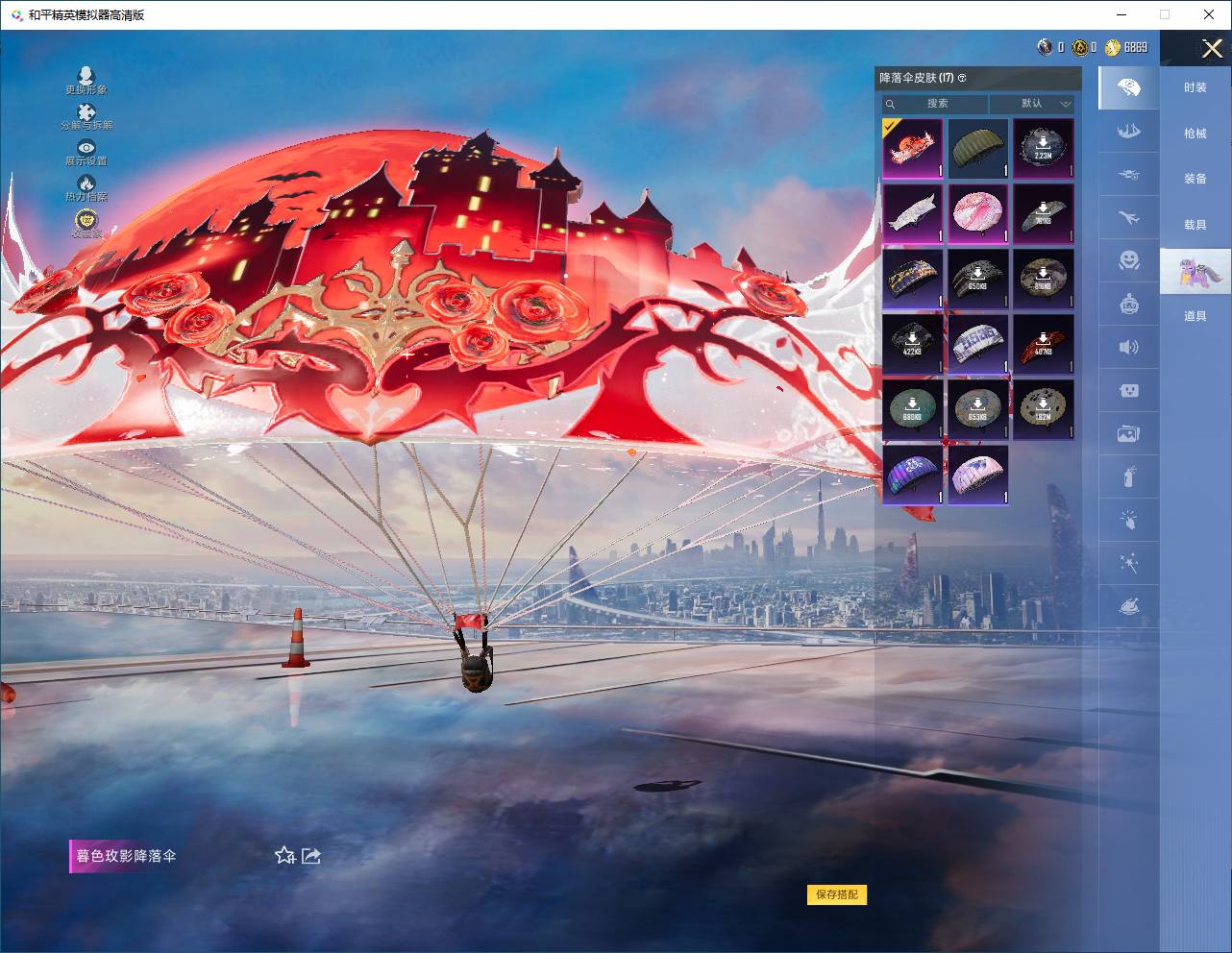Screen dimensions: 1232x953
Task: Download the 1.82M spotted parachute skin
Action: pos(1043,409)
